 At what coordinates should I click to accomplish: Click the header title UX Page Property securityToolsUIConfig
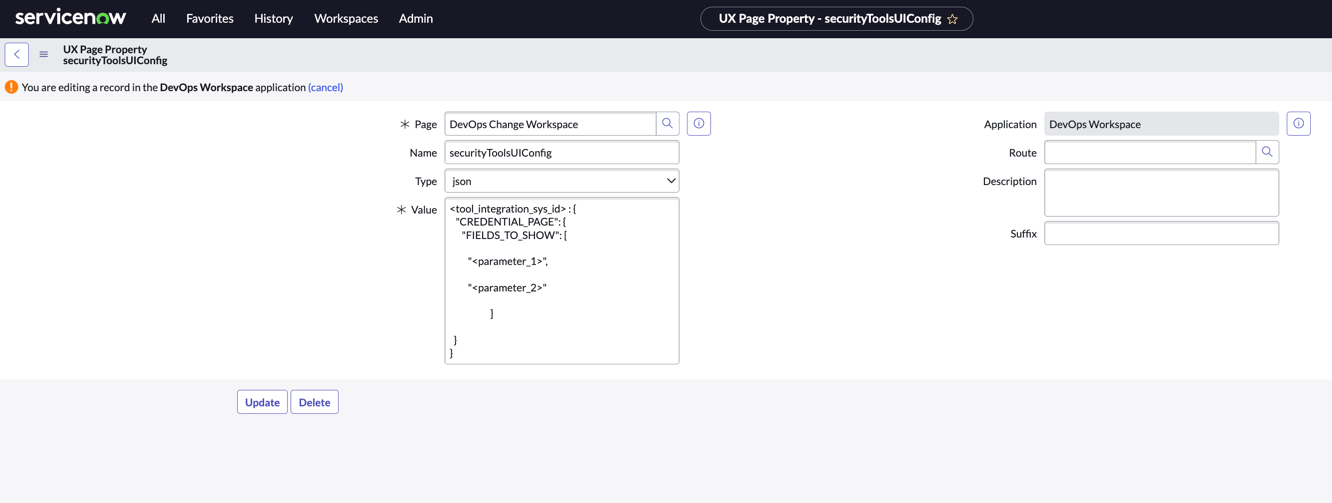[x=115, y=55]
